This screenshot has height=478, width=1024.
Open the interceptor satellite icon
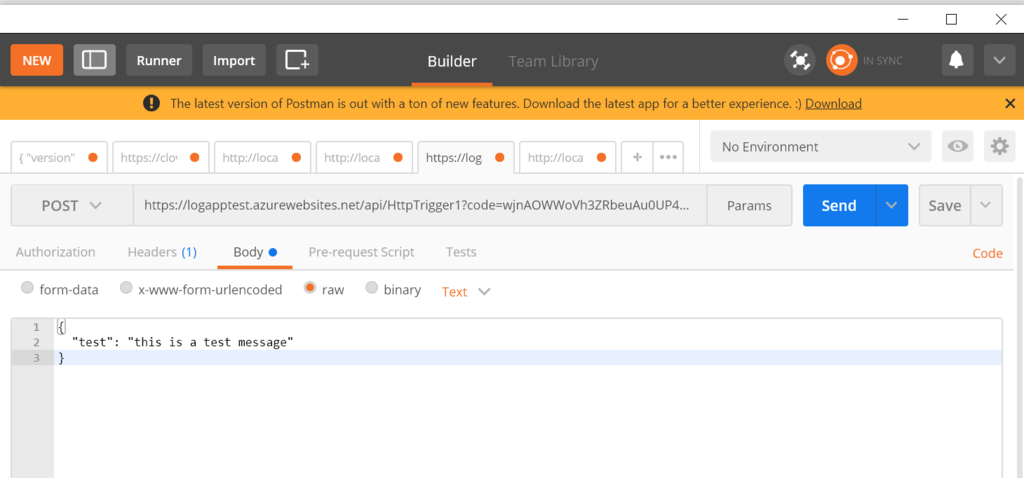pos(799,60)
